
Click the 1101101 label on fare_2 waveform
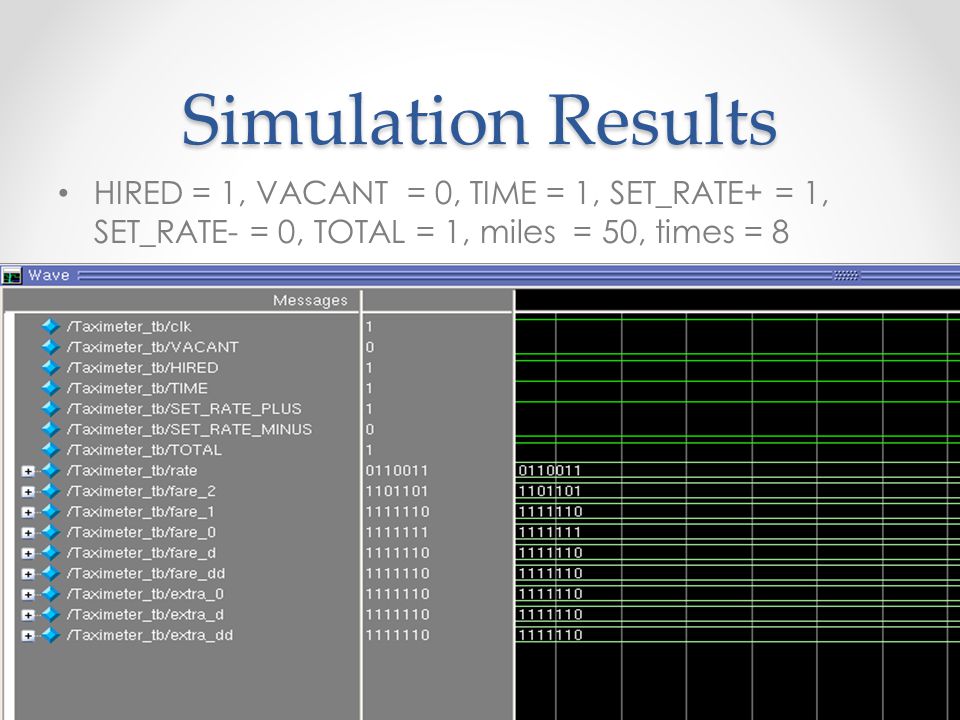pos(549,490)
